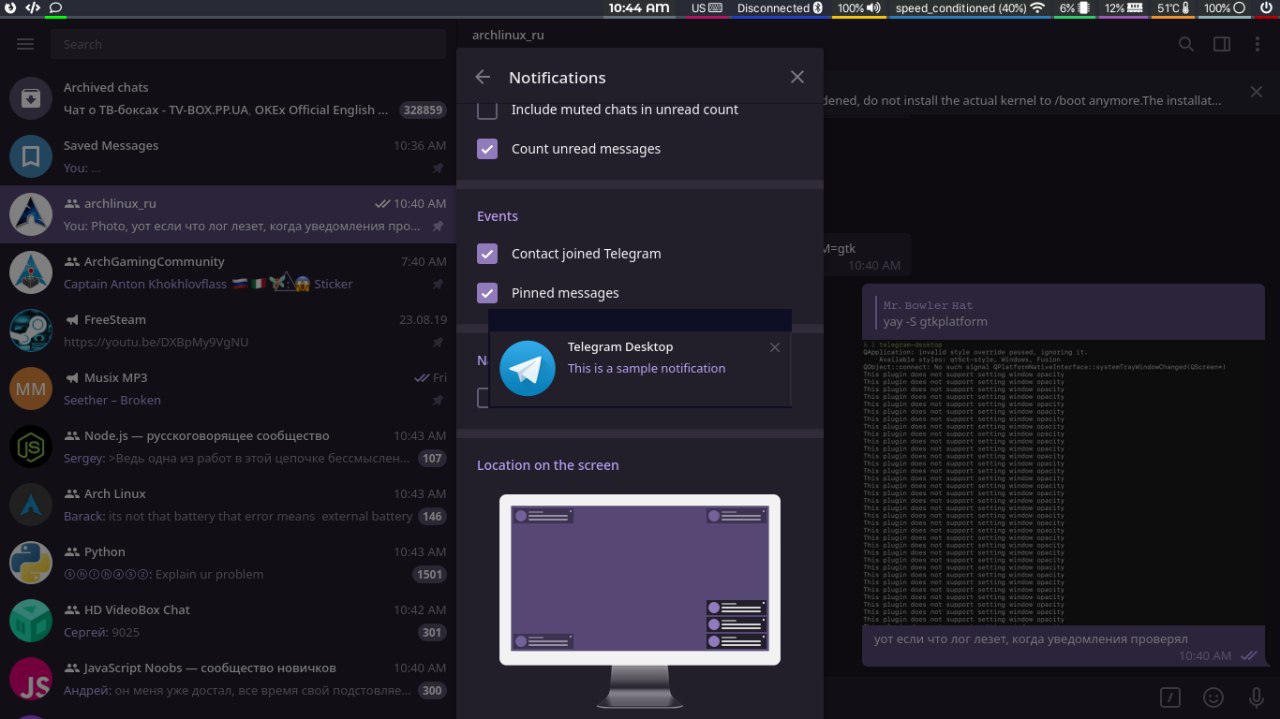The width and height of the screenshot is (1280, 719).
Task: Click the Bluetooth Disconnected indicator
Action: pyautogui.click(x=780, y=8)
